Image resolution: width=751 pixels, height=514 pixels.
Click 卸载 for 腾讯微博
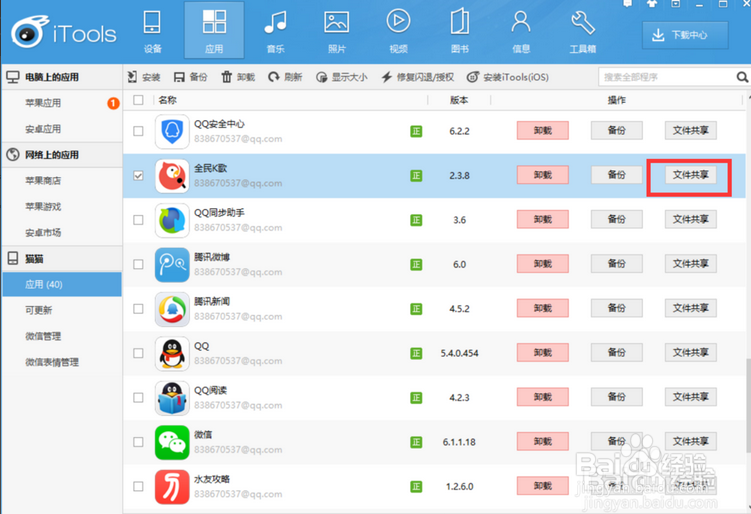[543, 263]
